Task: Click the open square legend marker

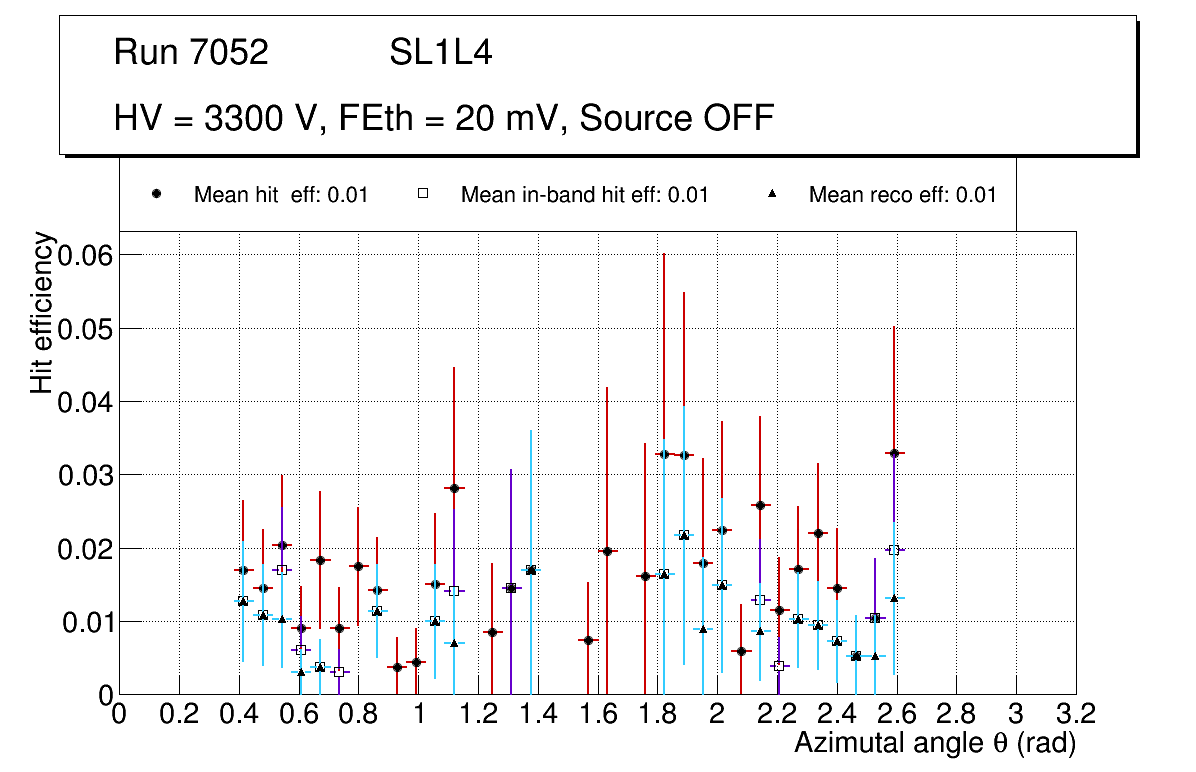Action: pyautogui.click(x=423, y=195)
